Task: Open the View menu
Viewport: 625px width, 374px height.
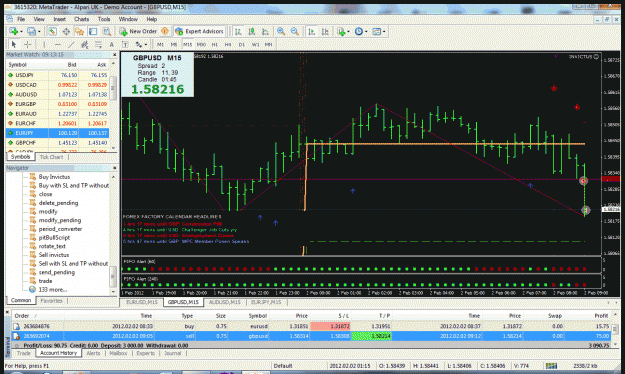Action: (x=39, y=19)
